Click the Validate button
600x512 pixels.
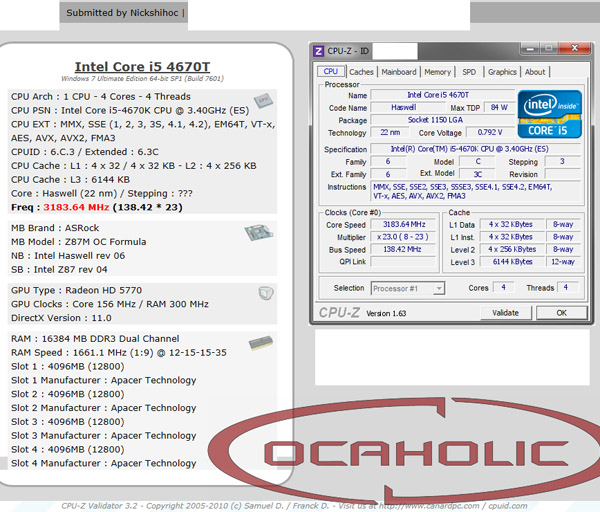(505, 313)
